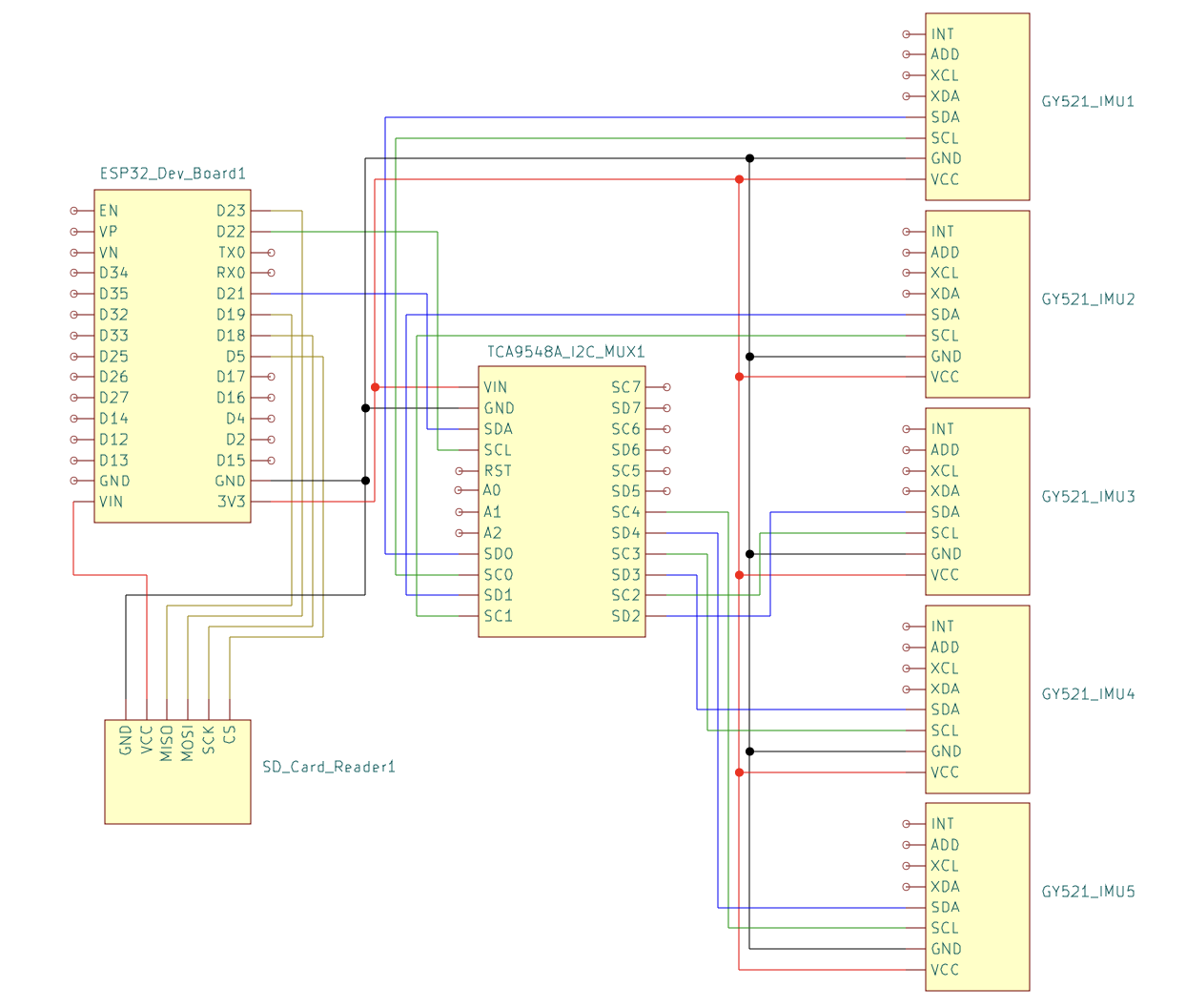
Task: Select the ADD pin of GY521_IMU2
Action: pos(945,253)
